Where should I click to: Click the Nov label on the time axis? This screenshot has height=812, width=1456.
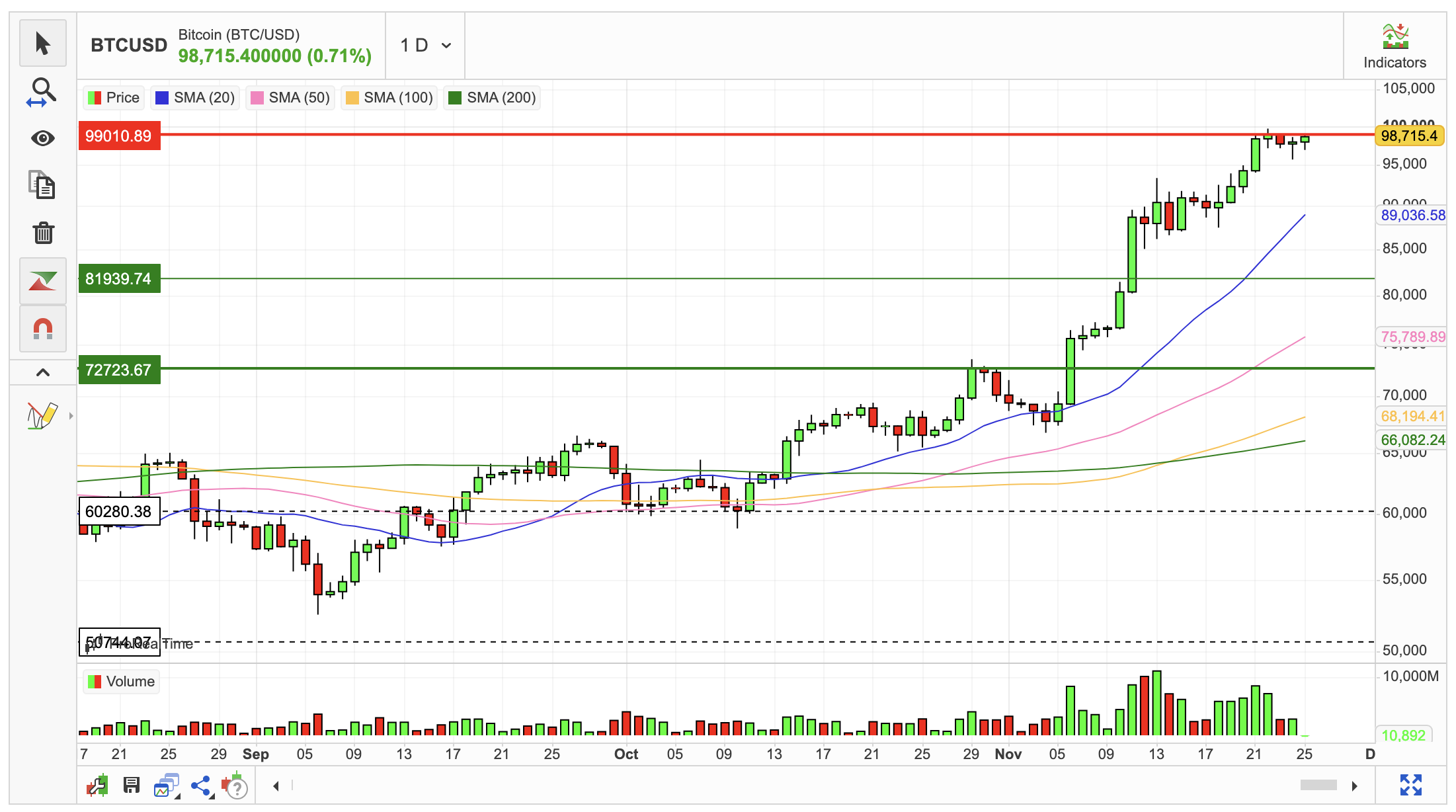point(1008,754)
